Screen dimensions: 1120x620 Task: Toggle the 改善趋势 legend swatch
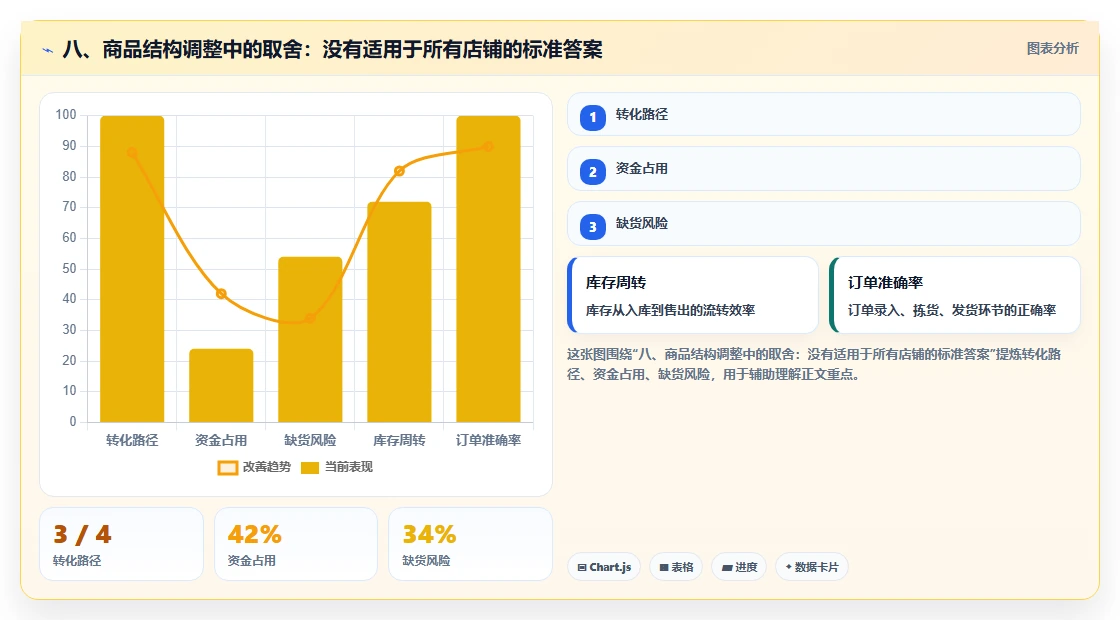[x=227, y=468]
